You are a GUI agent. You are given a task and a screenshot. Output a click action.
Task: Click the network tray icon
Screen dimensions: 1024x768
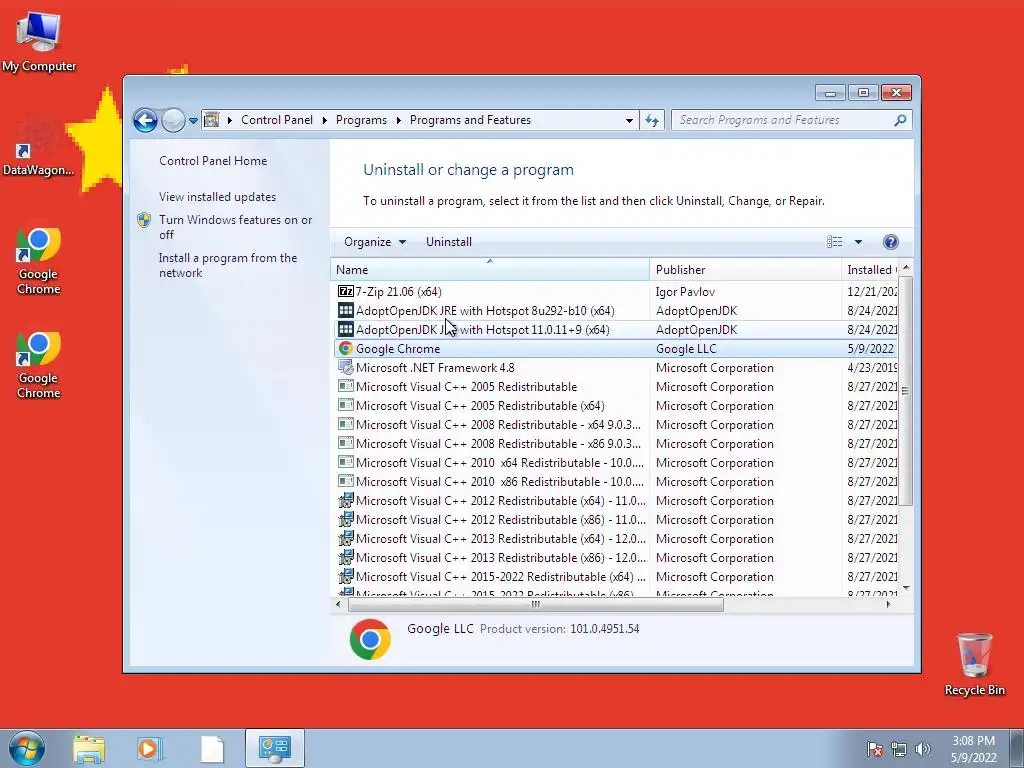coord(899,749)
